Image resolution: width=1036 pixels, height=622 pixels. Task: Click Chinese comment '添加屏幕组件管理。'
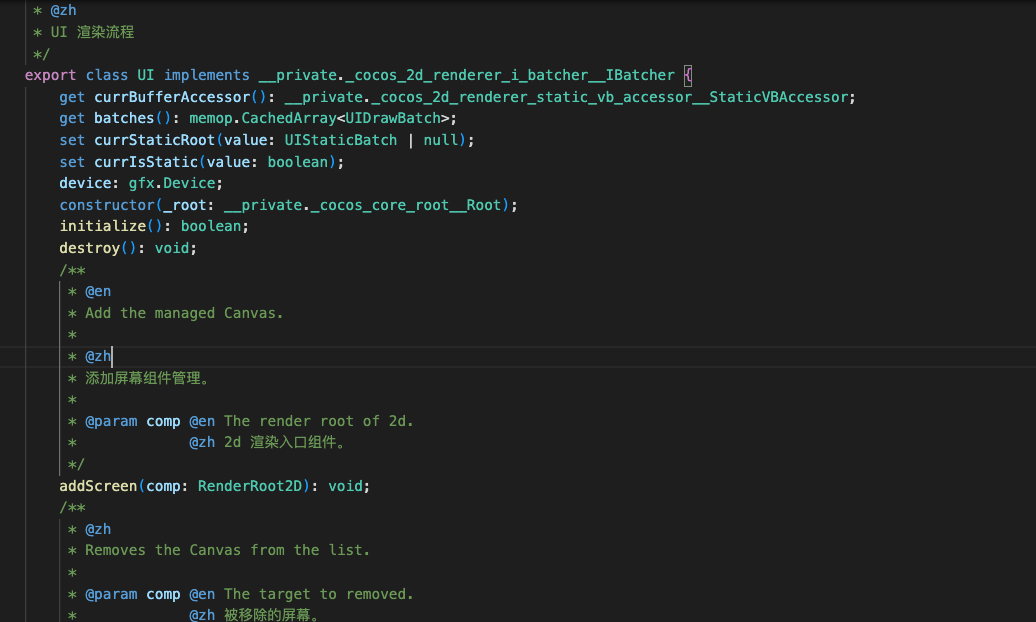point(147,378)
